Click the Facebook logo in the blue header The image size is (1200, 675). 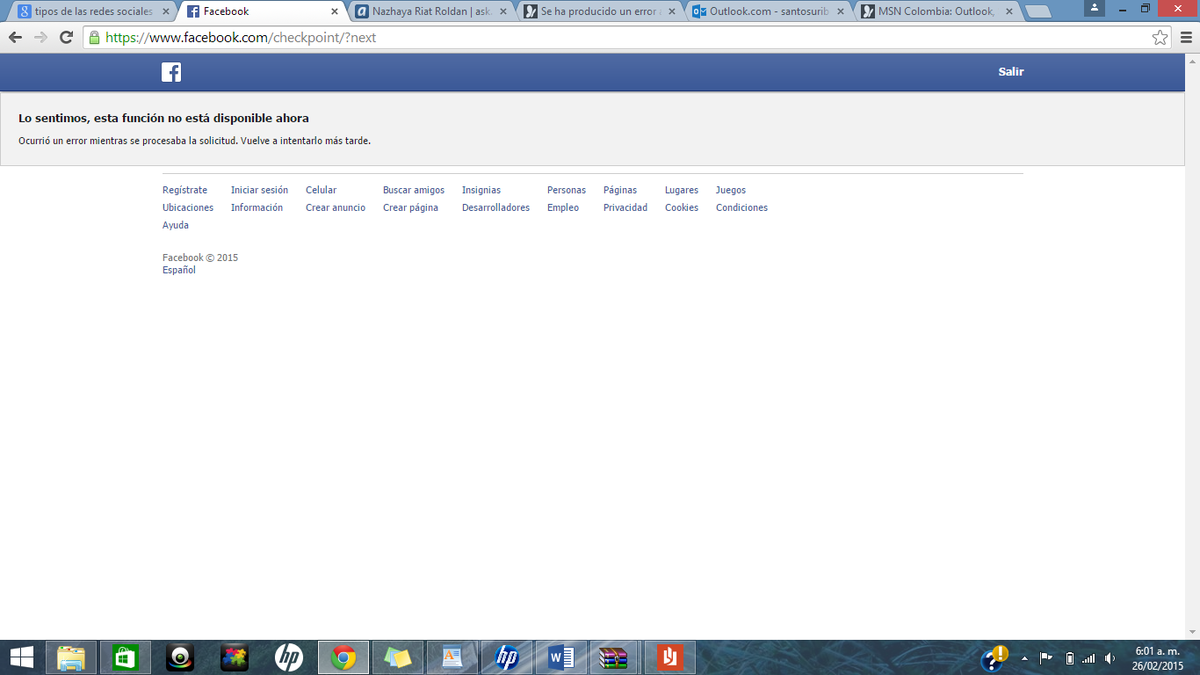(x=172, y=72)
